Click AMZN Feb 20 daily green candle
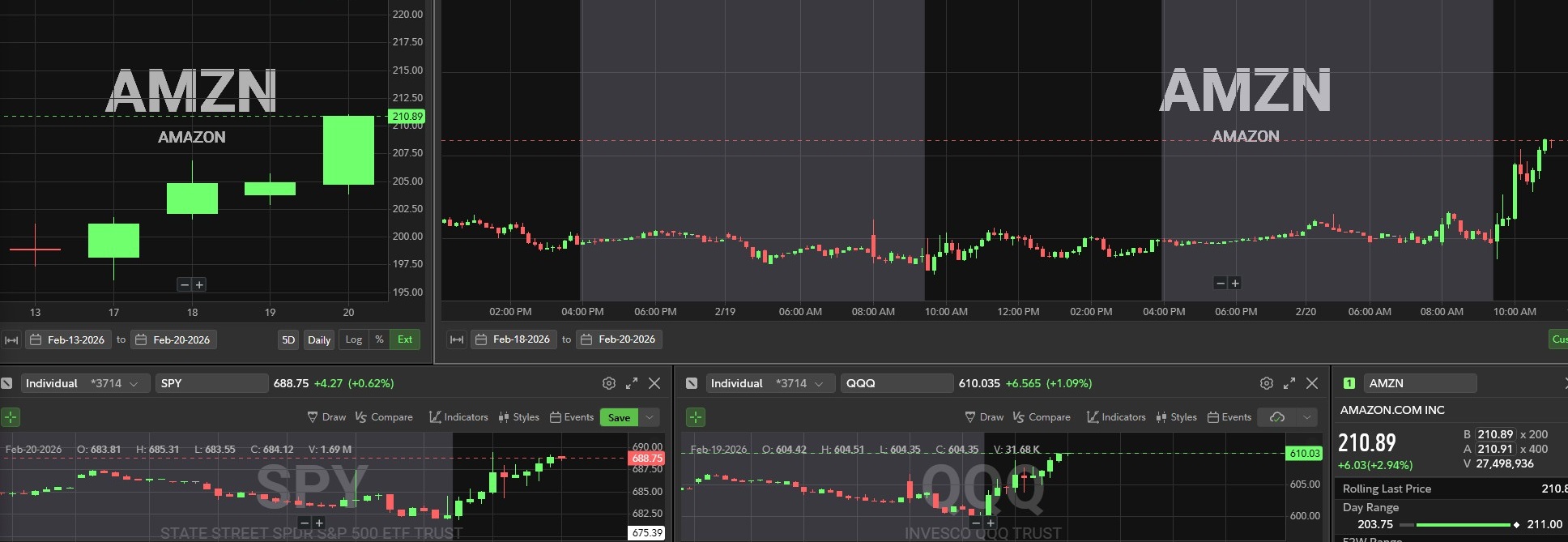This screenshot has height=542, width=1568. coord(348,151)
